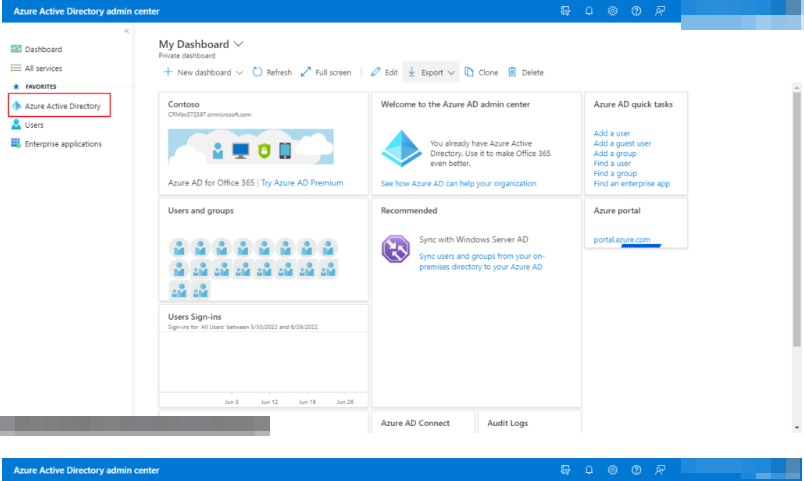The image size is (804, 481).
Task: Follow the Try Azure AD Premium link
Action: 302,183
